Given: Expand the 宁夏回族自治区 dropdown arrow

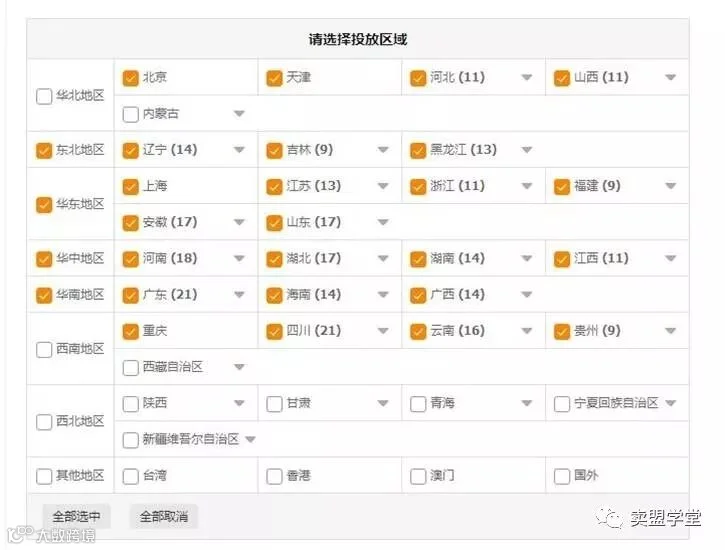Looking at the screenshot, I should coord(670,403).
